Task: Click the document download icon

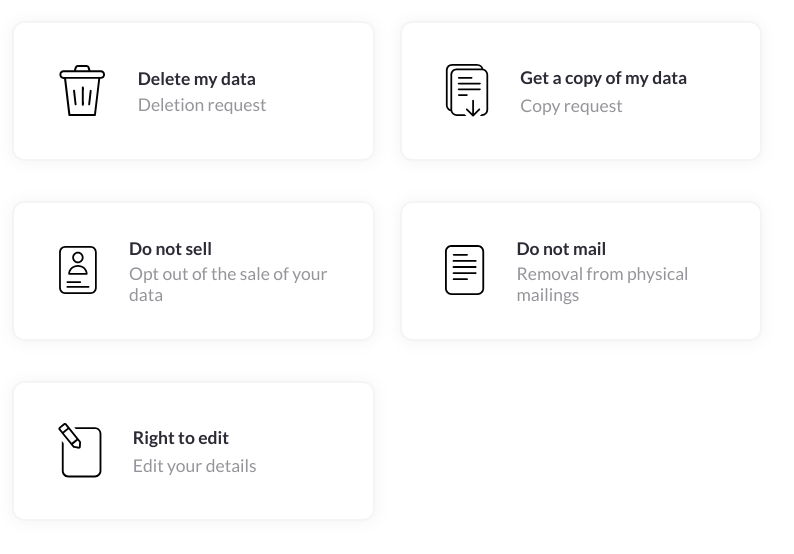Action: point(467,91)
